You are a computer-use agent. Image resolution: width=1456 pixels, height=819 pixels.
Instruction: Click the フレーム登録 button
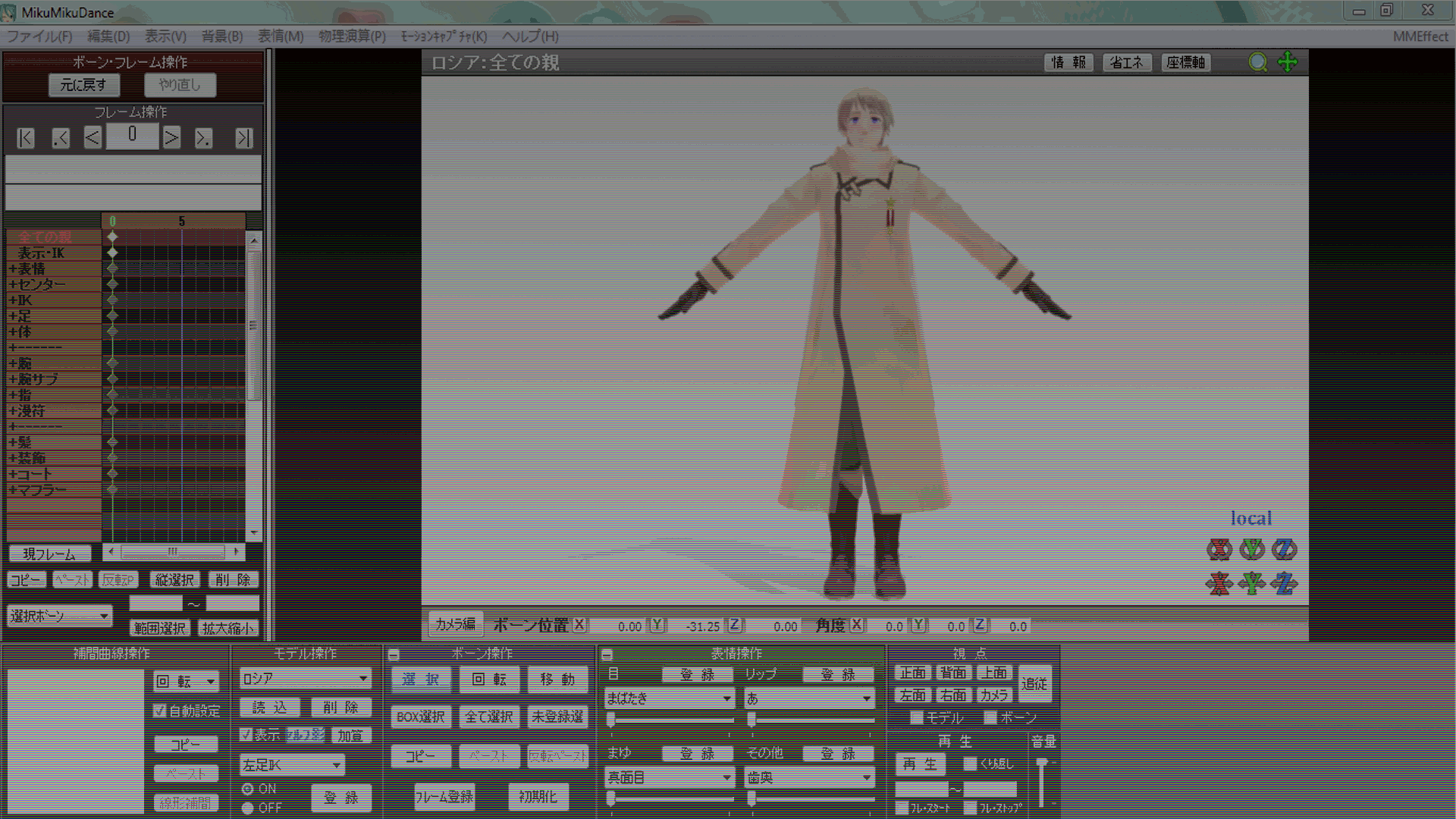(444, 797)
